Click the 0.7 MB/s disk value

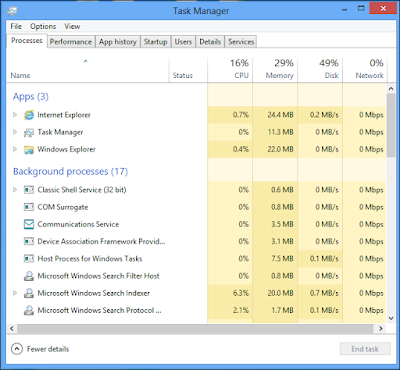click(324, 293)
